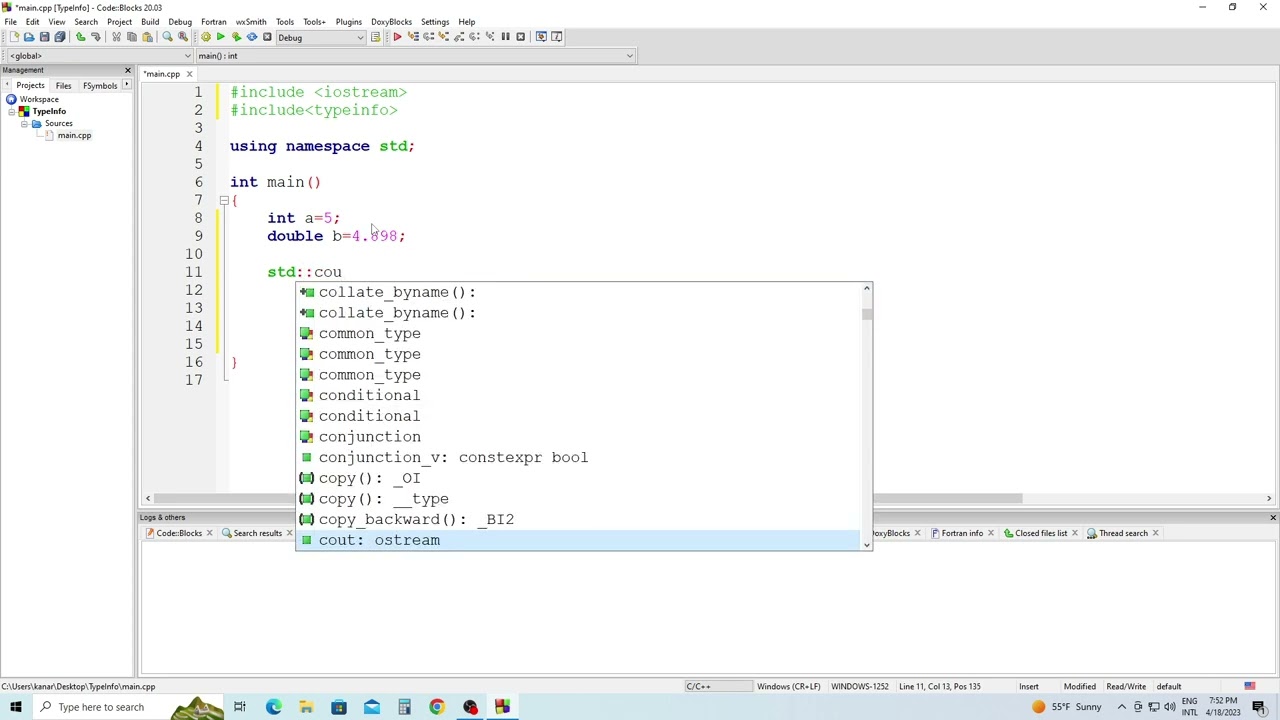Click the Undo arrow icon
The width and height of the screenshot is (1280, 720).
point(80,37)
